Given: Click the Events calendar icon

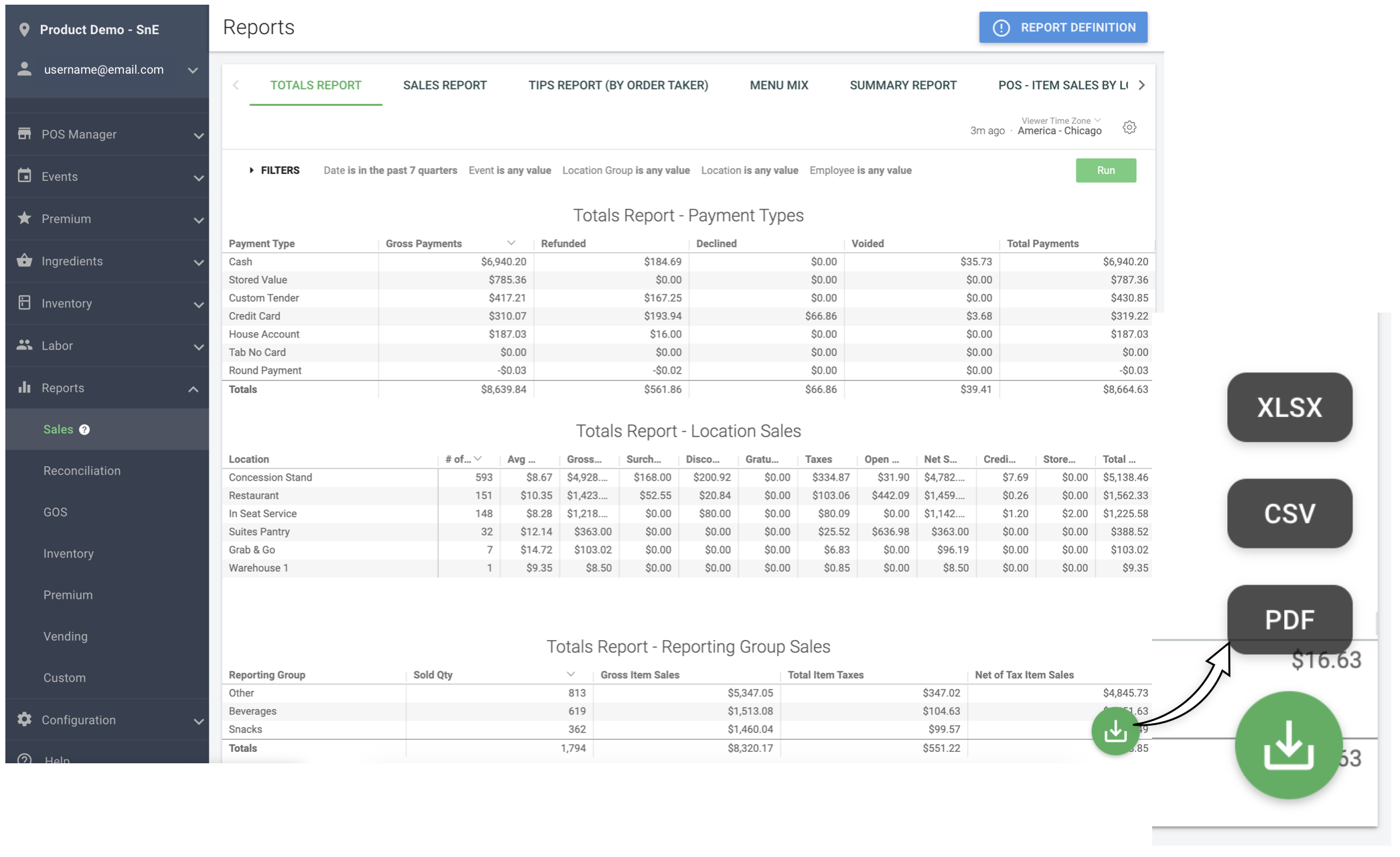Looking at the screenshot, I should 25,175.
